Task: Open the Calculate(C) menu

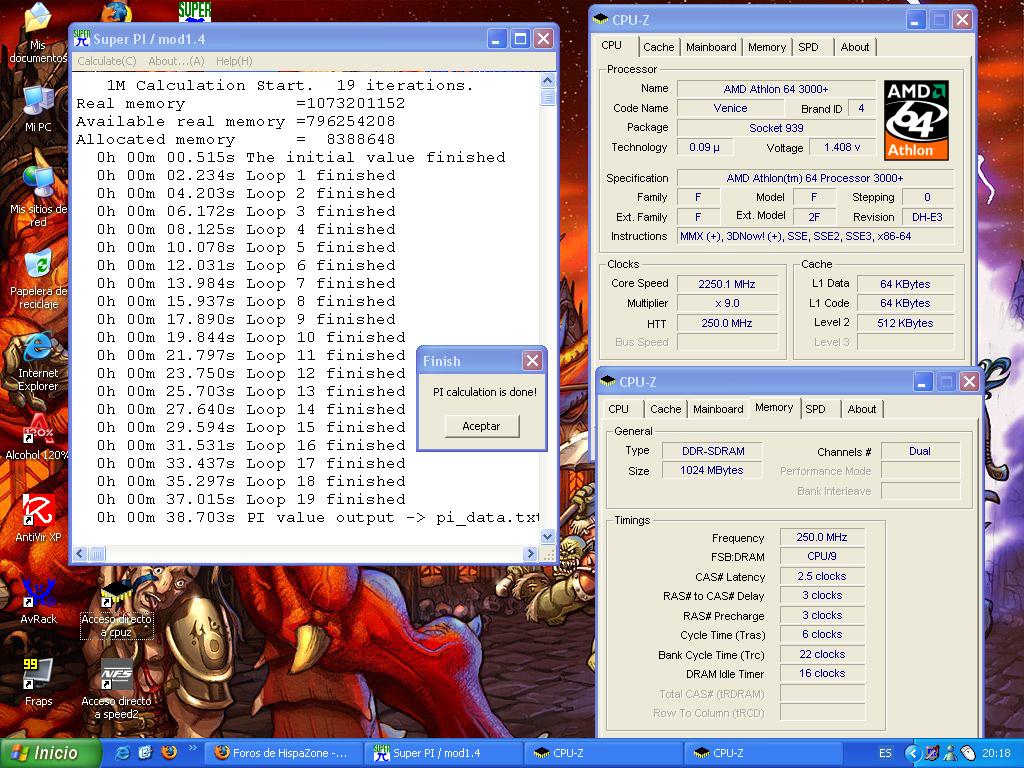Action: [x=107, y=61]
